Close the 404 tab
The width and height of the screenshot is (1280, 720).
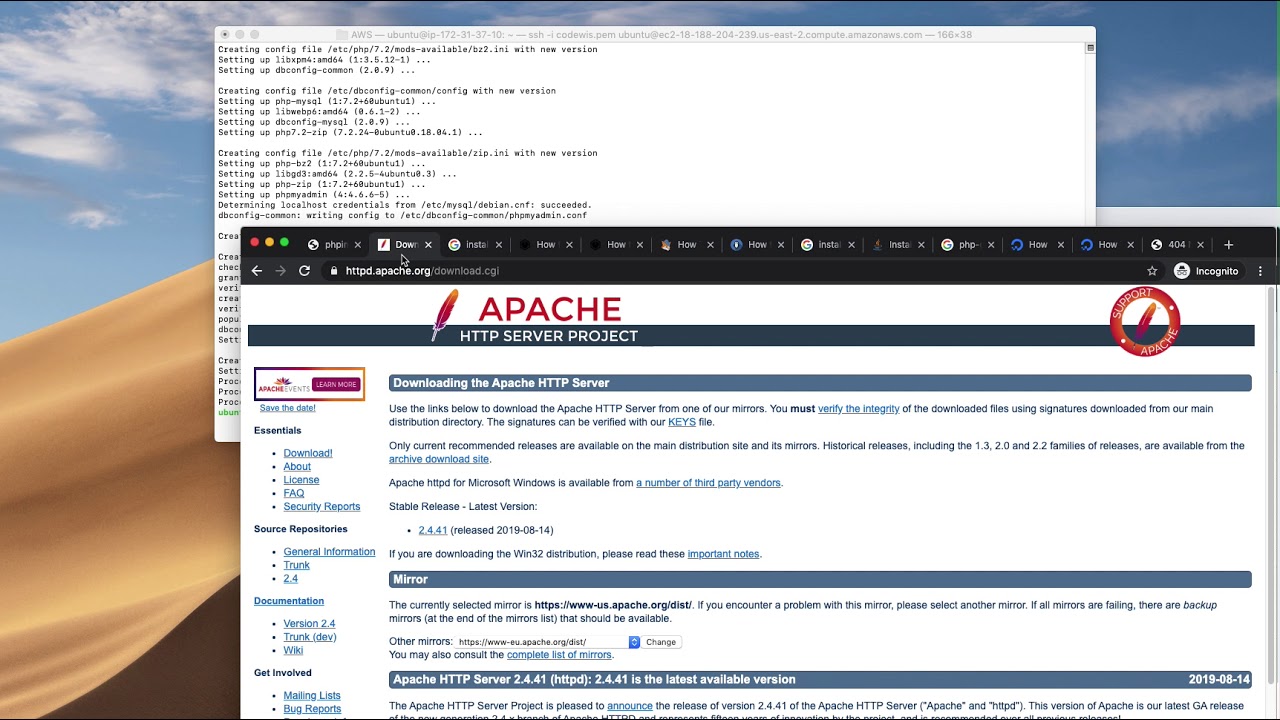[x=1200, y=245]
